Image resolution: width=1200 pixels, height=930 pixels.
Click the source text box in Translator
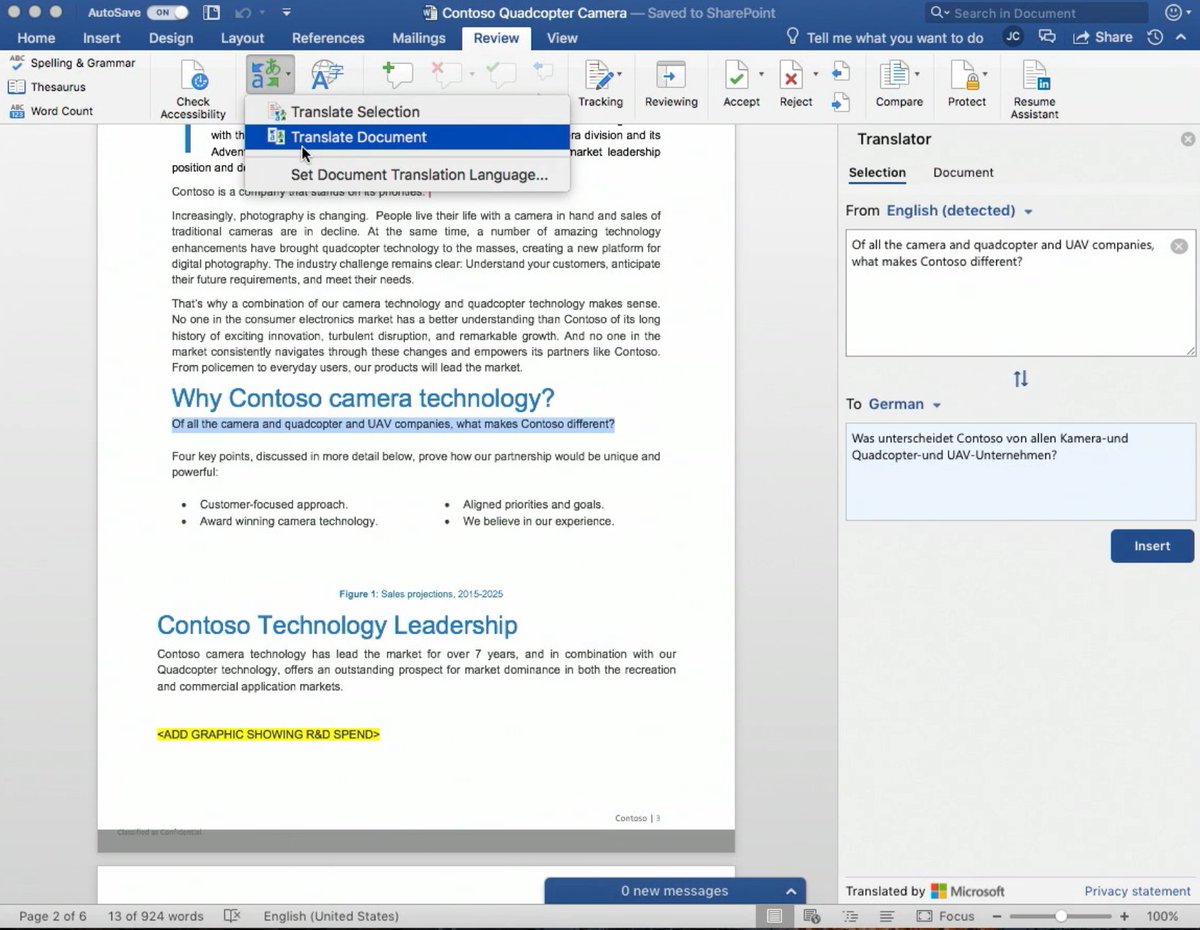pos(1020,292)
